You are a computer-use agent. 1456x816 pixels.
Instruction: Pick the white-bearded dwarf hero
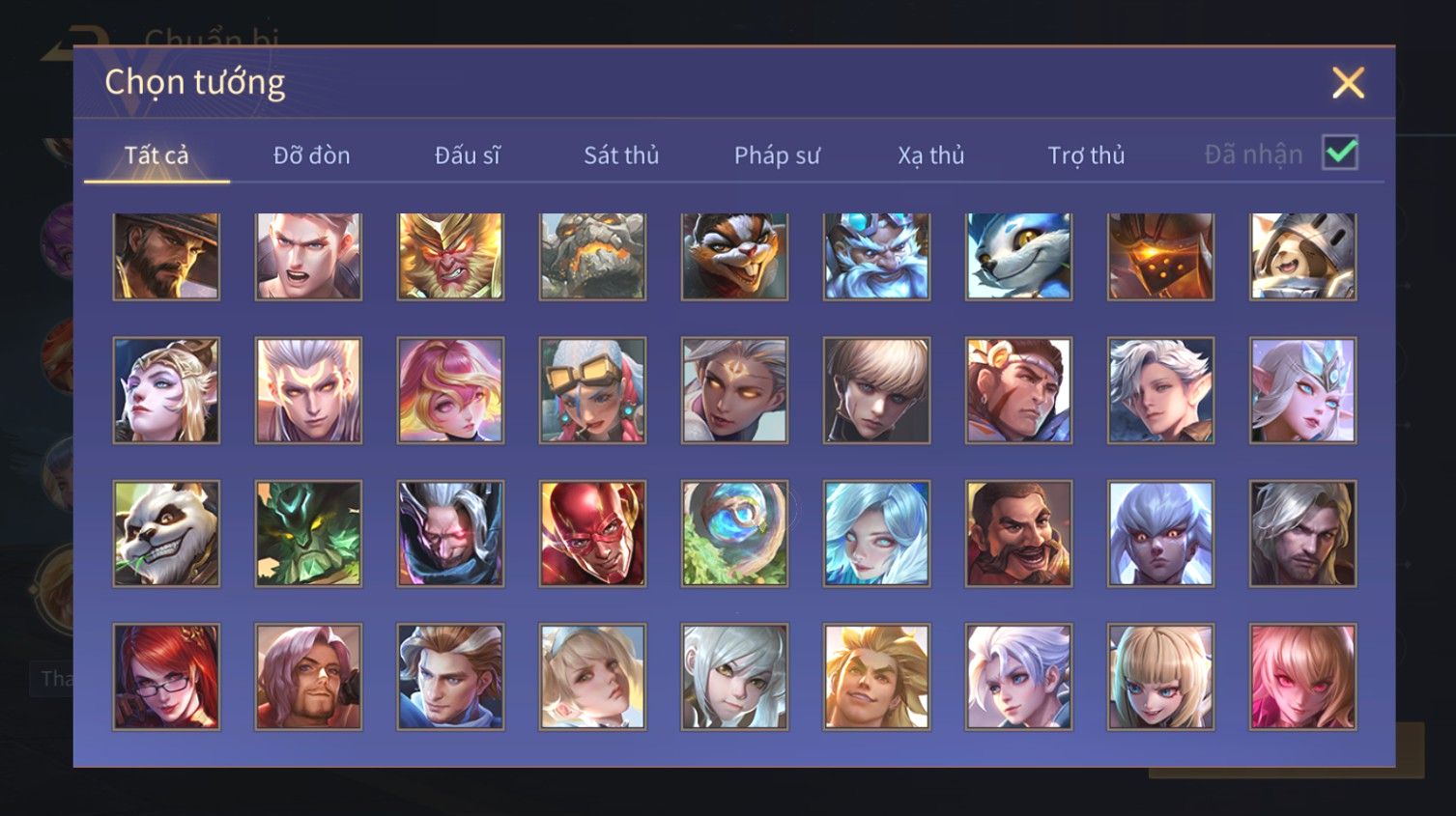876,256
